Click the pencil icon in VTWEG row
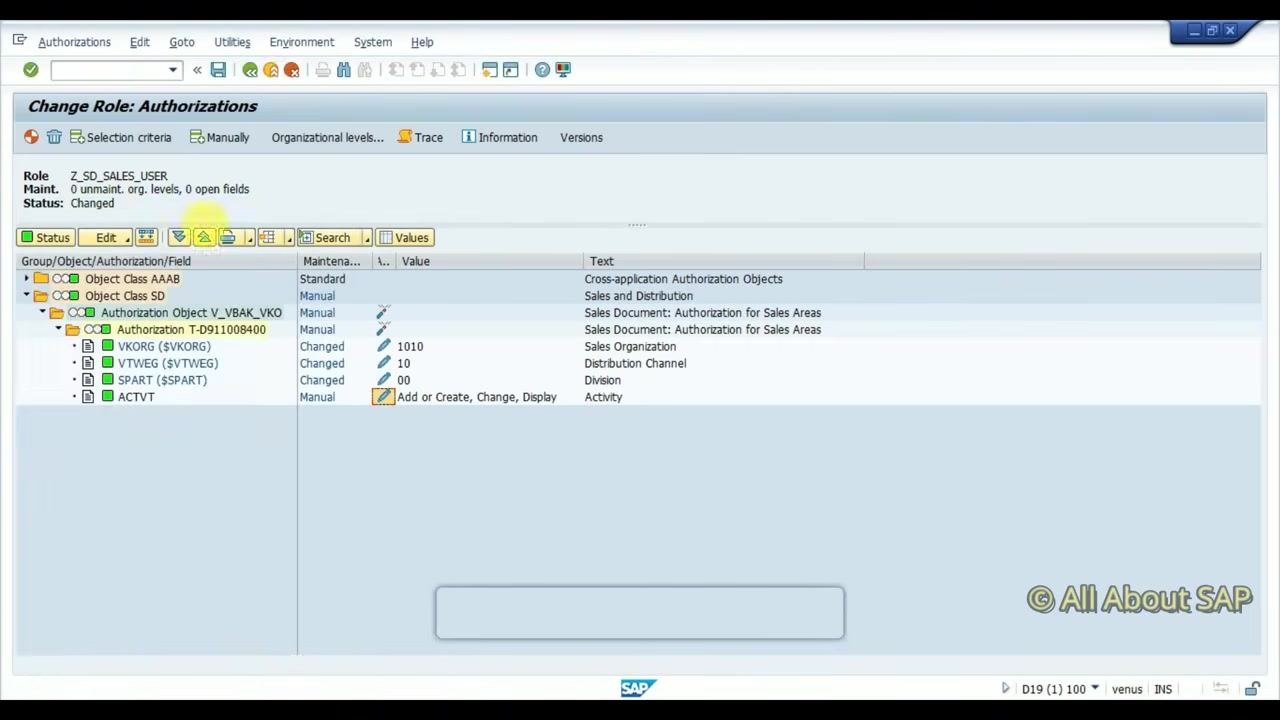The width and height of the screenshot is (1280, 720). [x=383, y=363]
